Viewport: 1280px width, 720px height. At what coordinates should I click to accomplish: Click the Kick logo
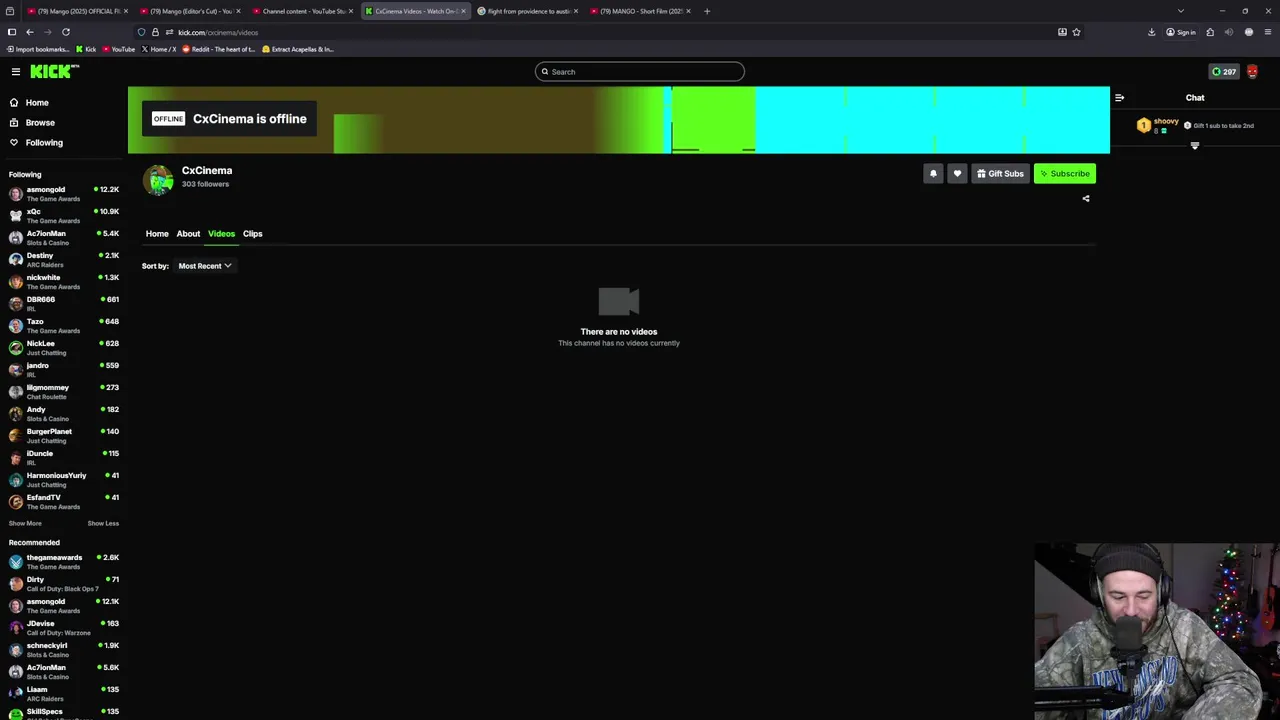(x=54, y=71)
